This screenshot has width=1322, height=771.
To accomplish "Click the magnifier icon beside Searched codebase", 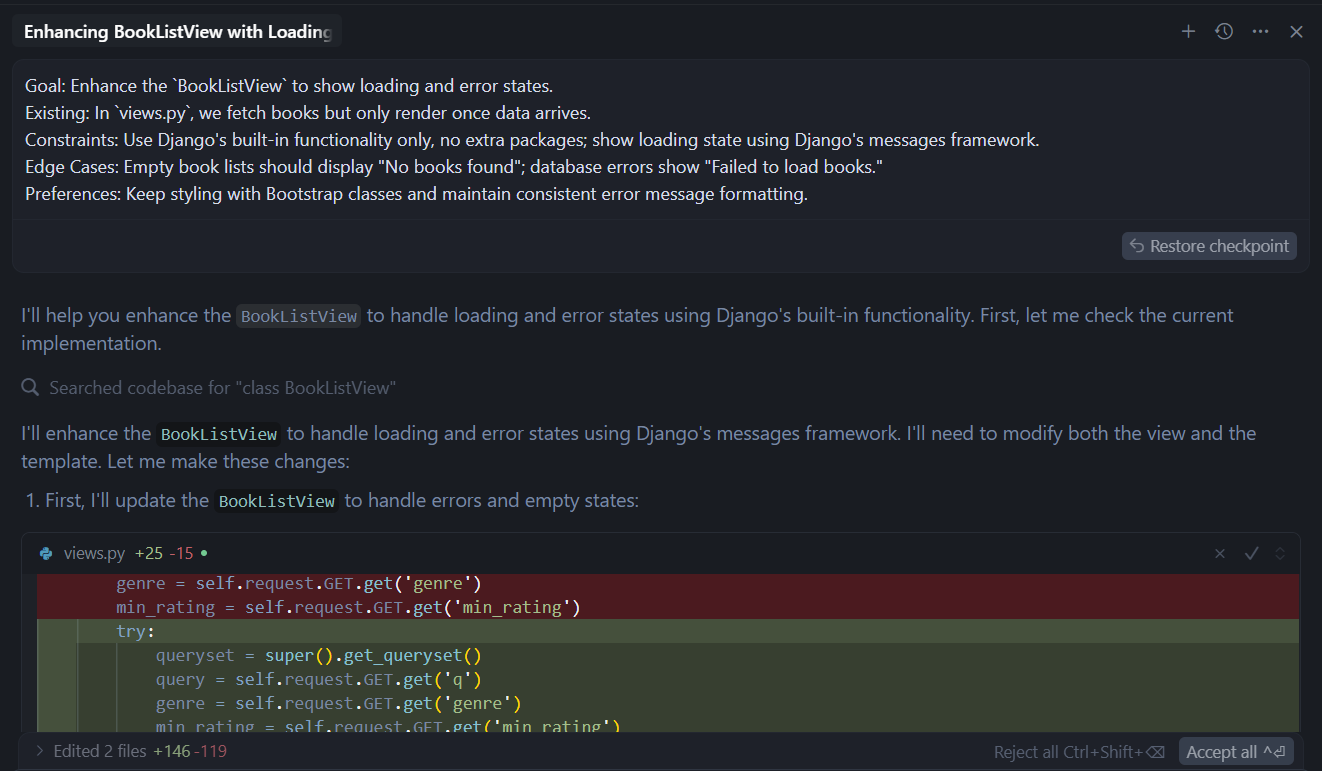I will pos(31,387).
